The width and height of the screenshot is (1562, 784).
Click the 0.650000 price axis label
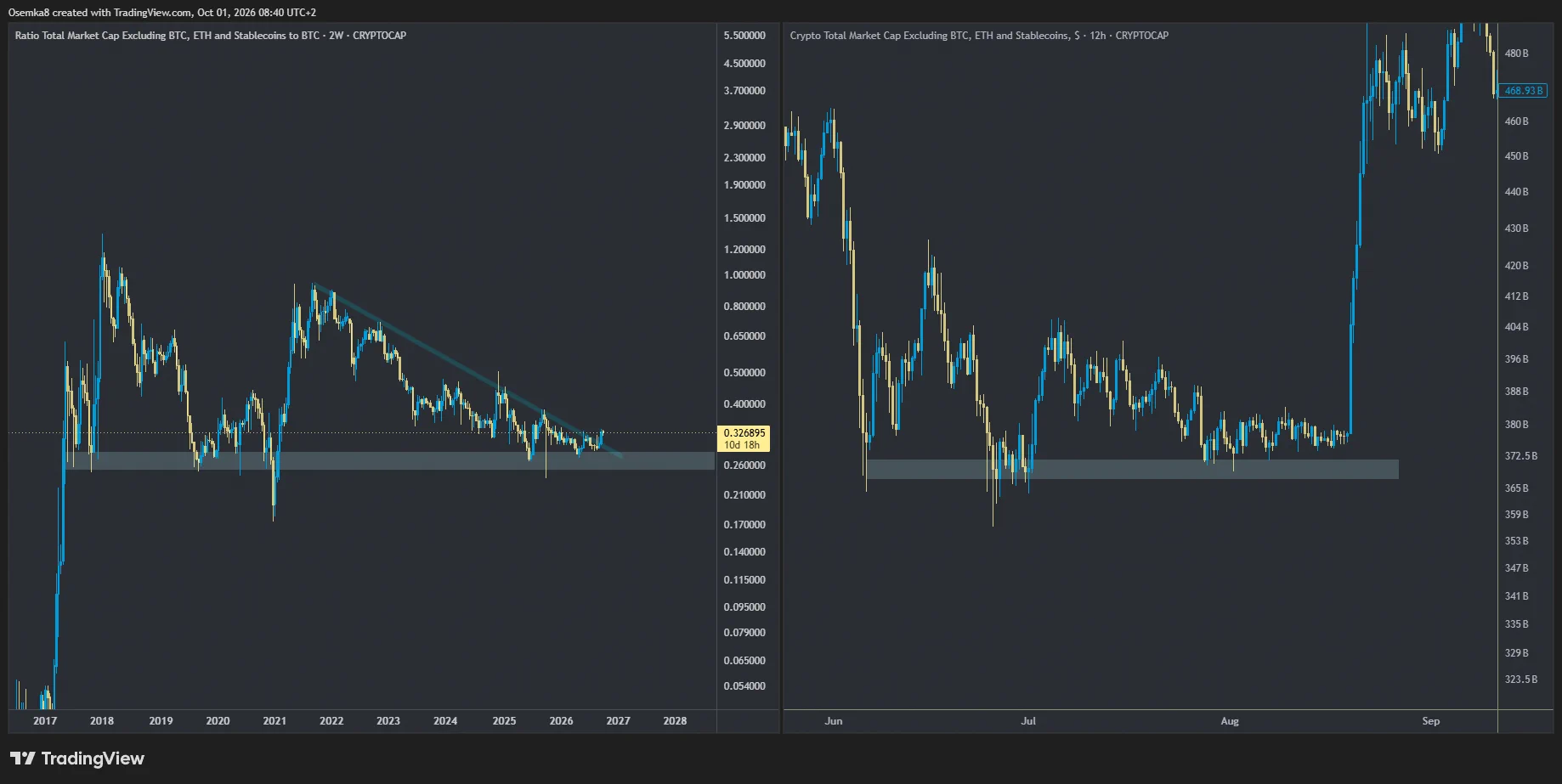pos(744,336)
